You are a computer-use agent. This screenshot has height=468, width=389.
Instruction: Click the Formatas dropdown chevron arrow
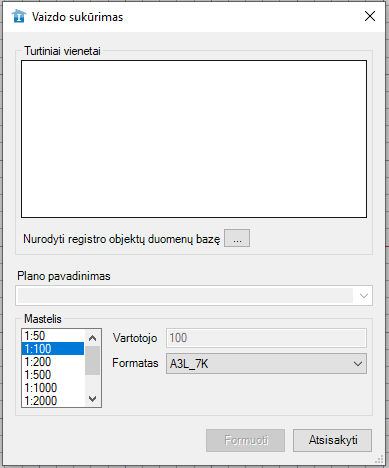tap(358, 364)
